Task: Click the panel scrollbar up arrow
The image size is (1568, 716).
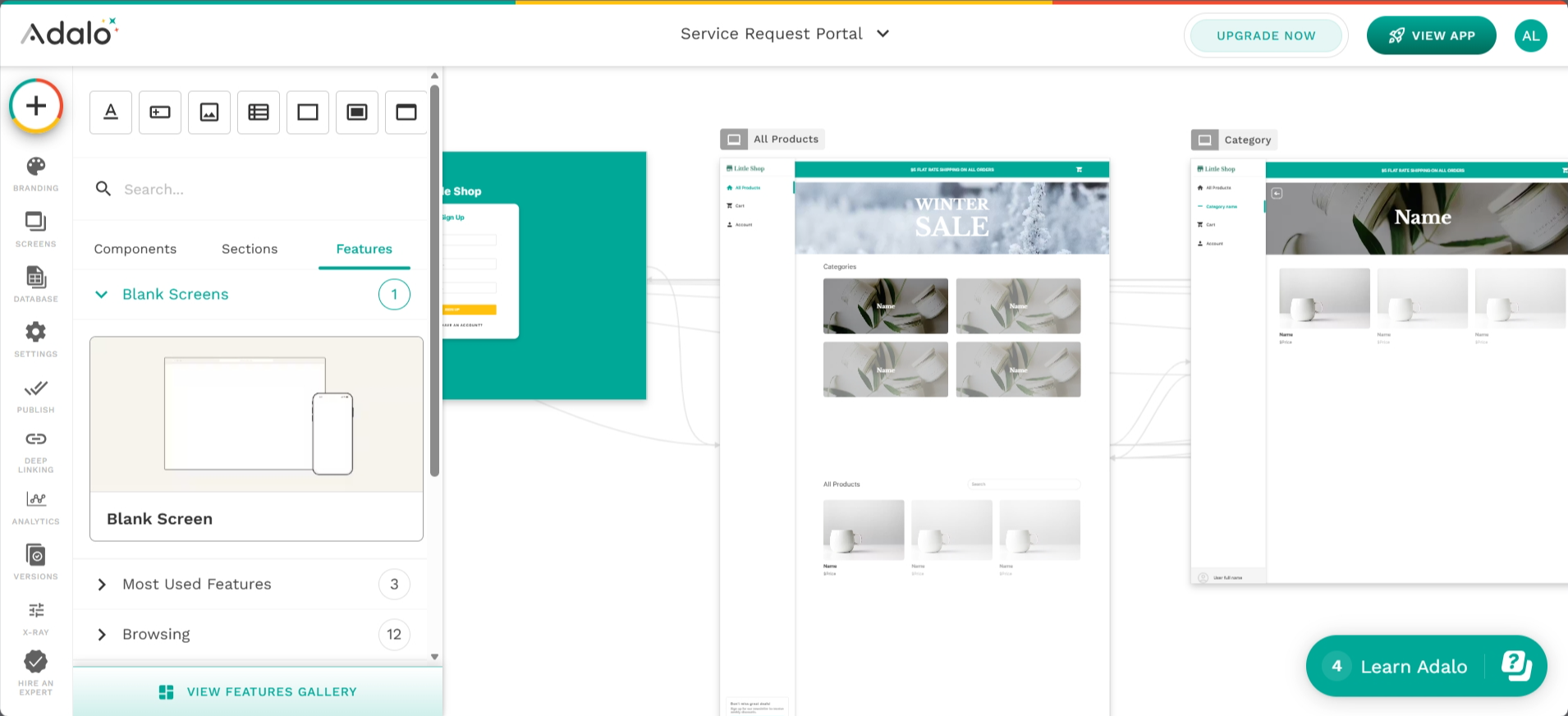Action: pos(434,76)
